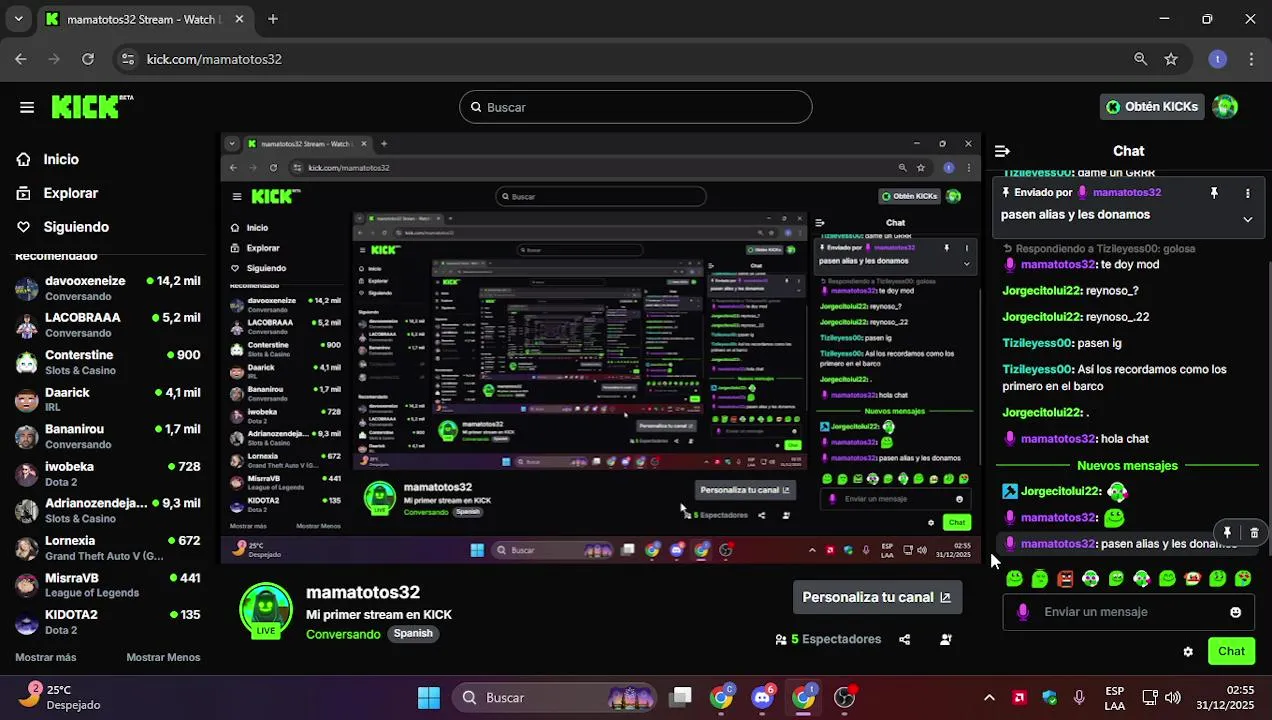Screen dimensions: 1272x720
Task: Reload the kick.com page
Action: (x=88, y=59)
